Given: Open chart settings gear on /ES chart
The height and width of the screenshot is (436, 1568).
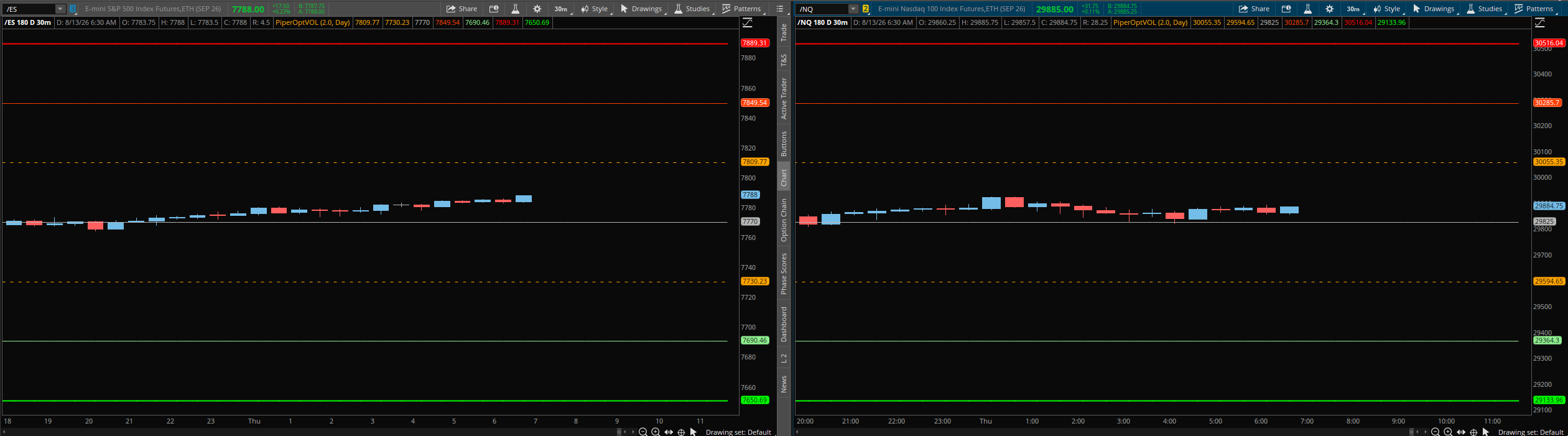Looking at the screenshot, I should tap(537, 9).
